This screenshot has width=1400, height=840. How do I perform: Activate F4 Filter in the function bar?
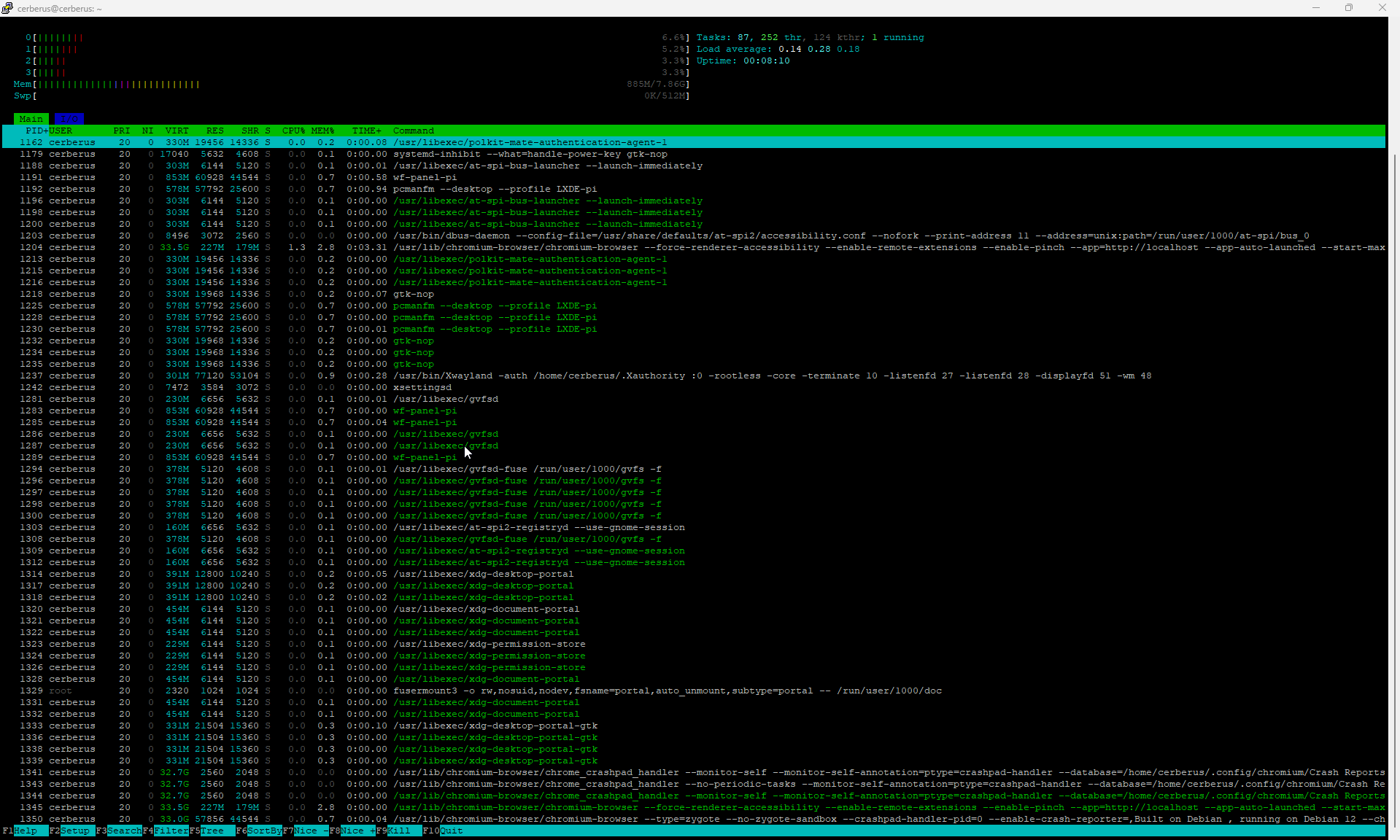[x=166, y=831]
